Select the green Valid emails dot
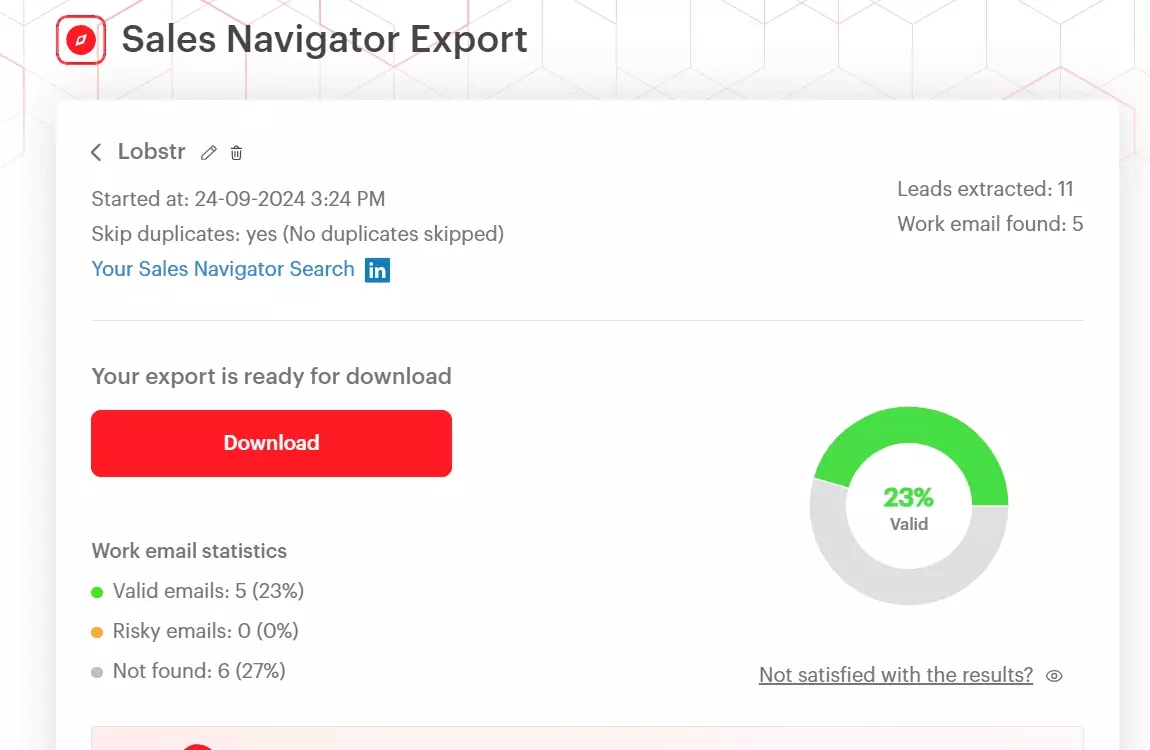Image resolution: width=1150 pixels, height=750 pixels. tap(97, 591)
